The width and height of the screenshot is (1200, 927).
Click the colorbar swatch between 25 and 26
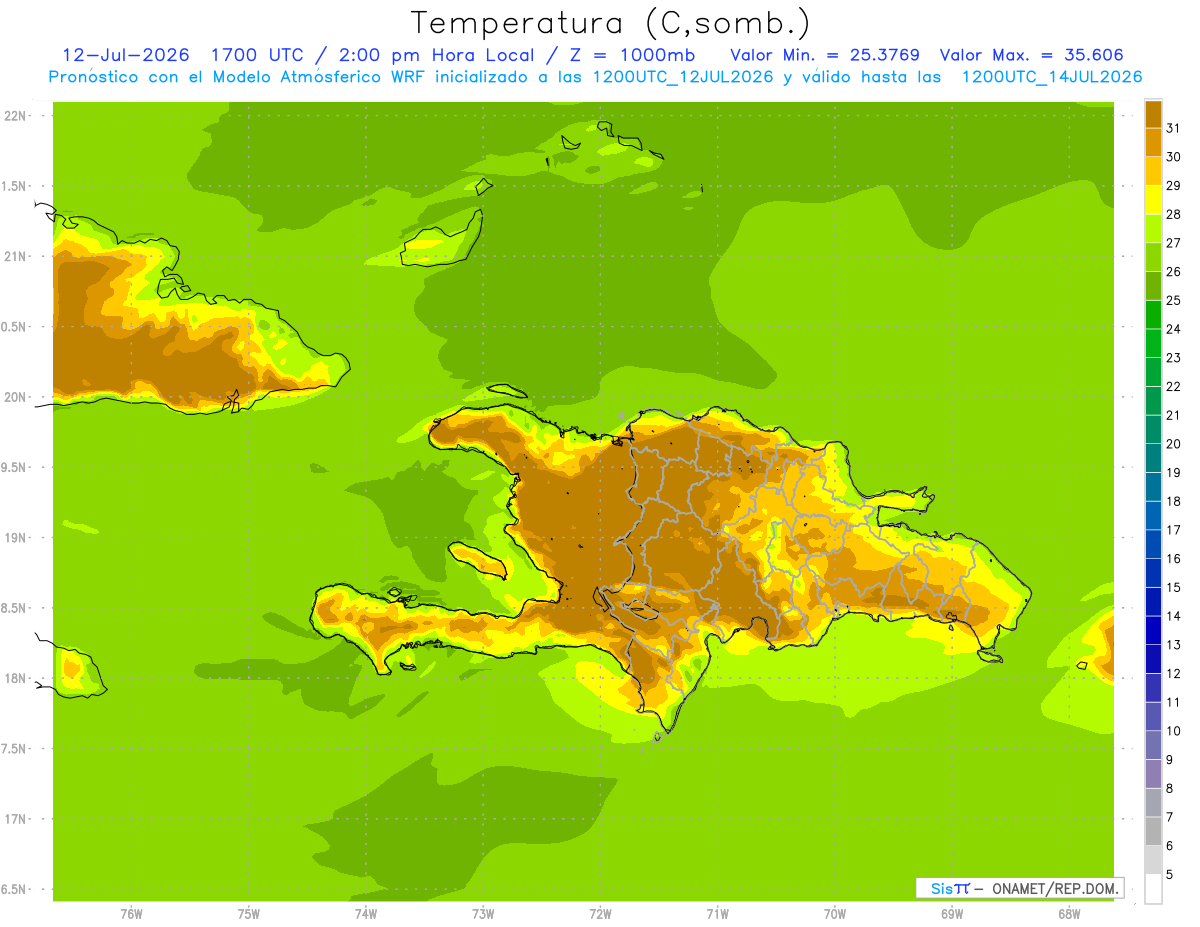coord(1153,286)
